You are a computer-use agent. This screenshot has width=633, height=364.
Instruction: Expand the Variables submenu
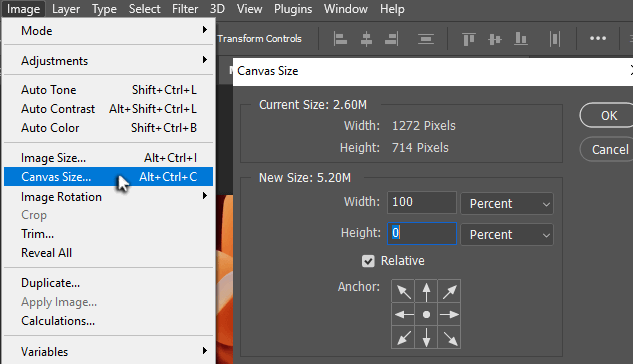(109, 351)
